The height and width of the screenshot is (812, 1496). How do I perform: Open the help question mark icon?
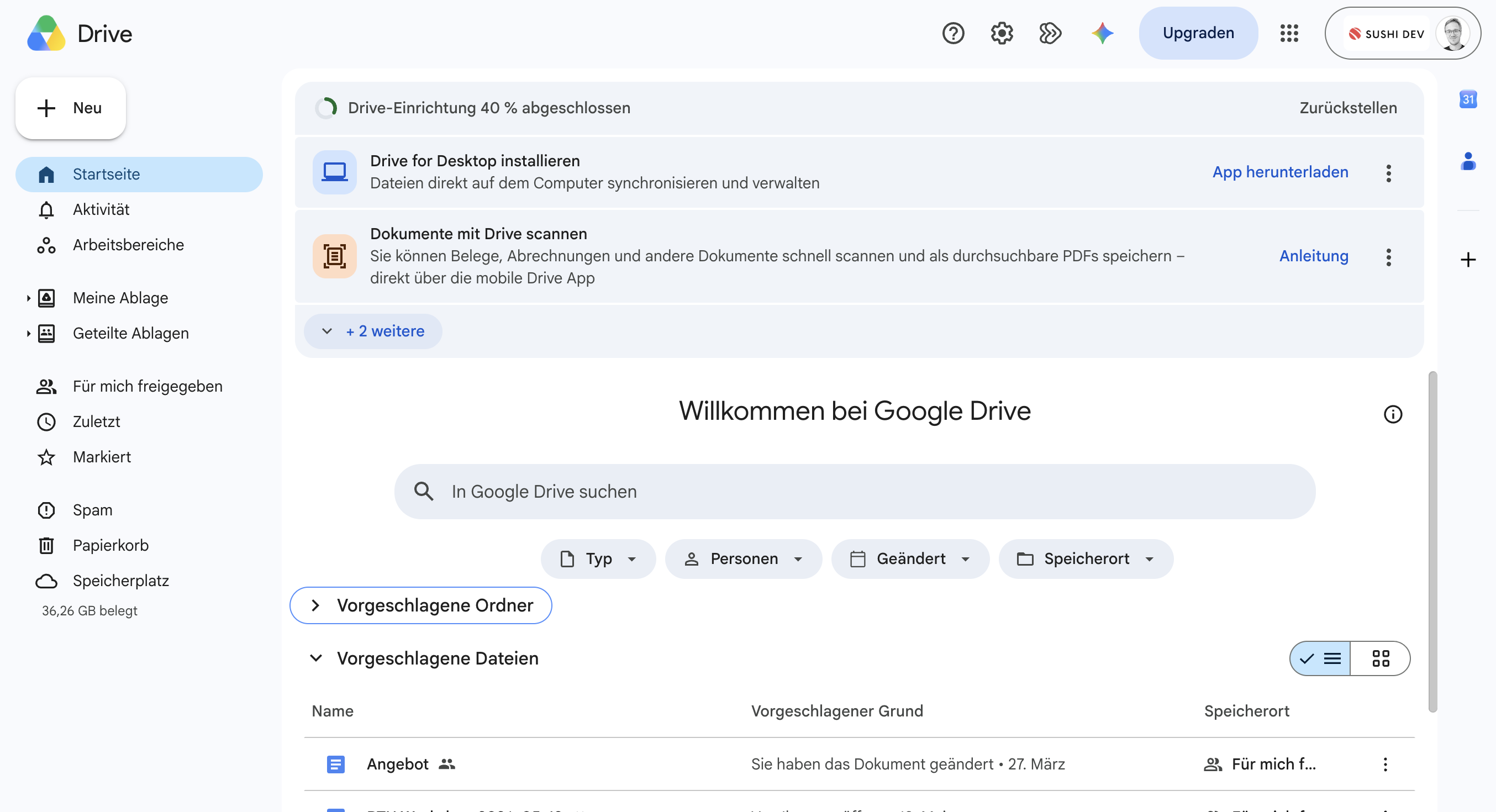pos(953,33)
